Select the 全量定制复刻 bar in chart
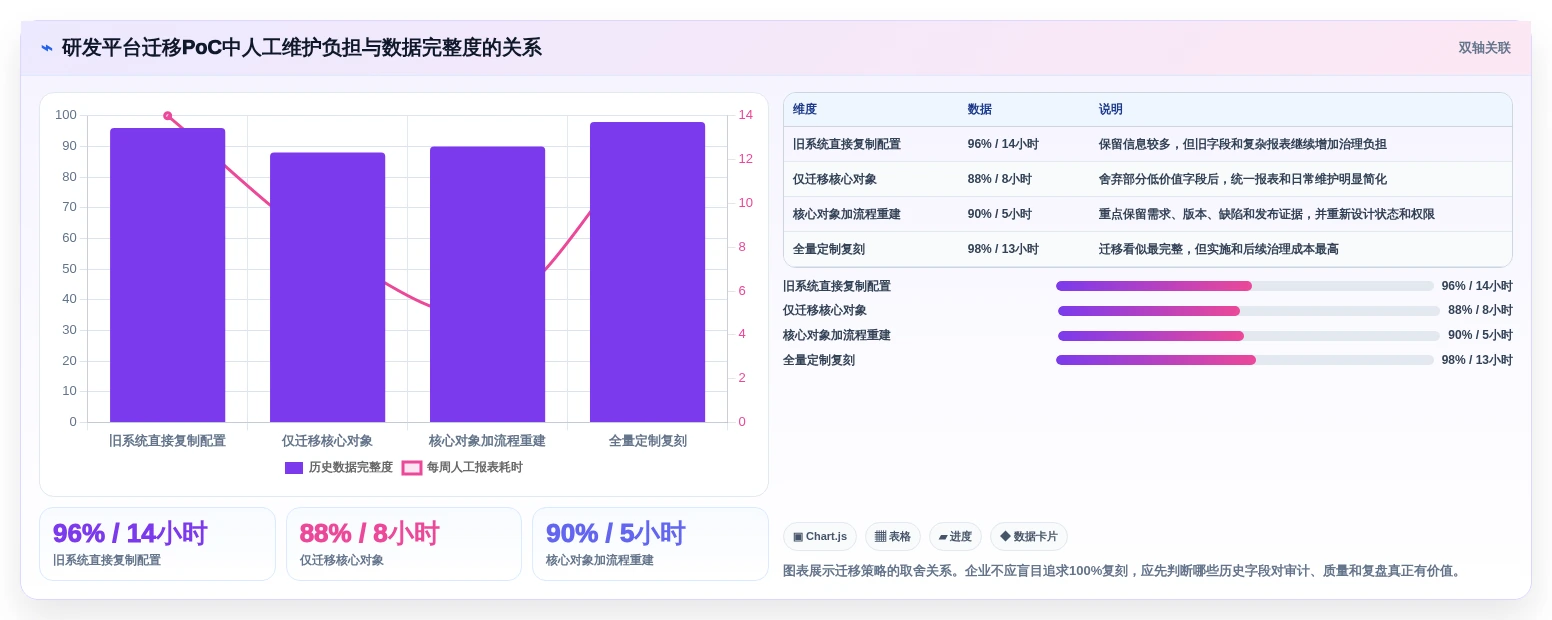Screen dimensions: 1552x620 (x=648, y=272)
